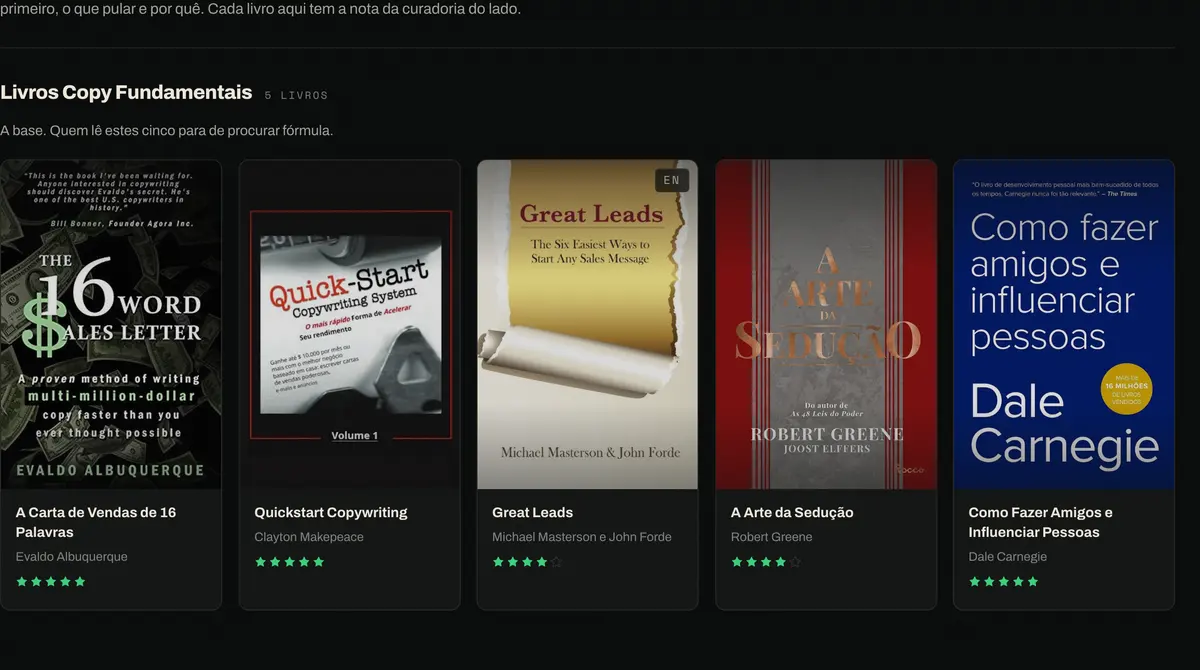Open the 16 Word Sales Letter book cover
This screenshot has height=670, width=1200.
110,324
